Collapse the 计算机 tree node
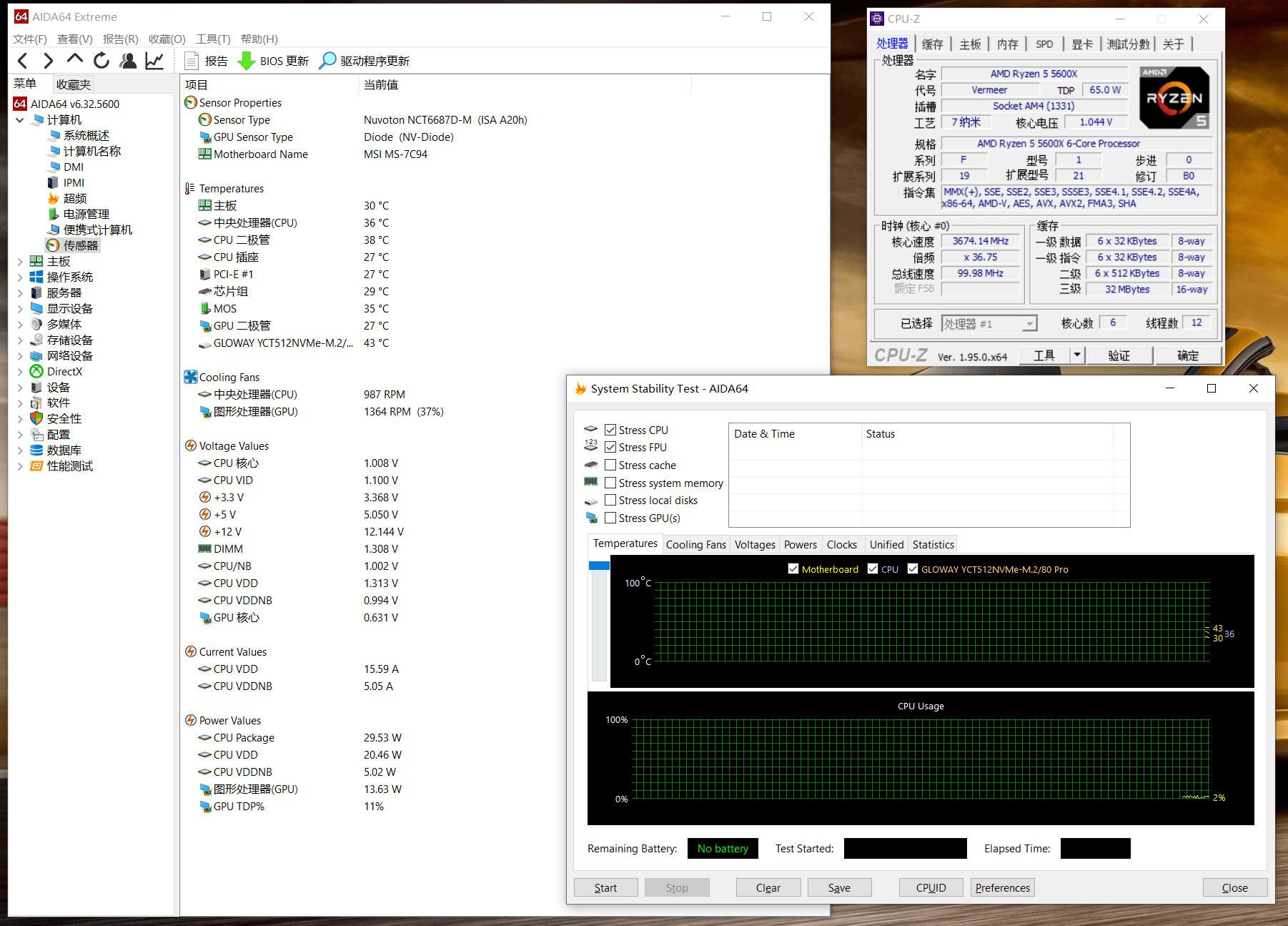 click(x=20, y=120)
